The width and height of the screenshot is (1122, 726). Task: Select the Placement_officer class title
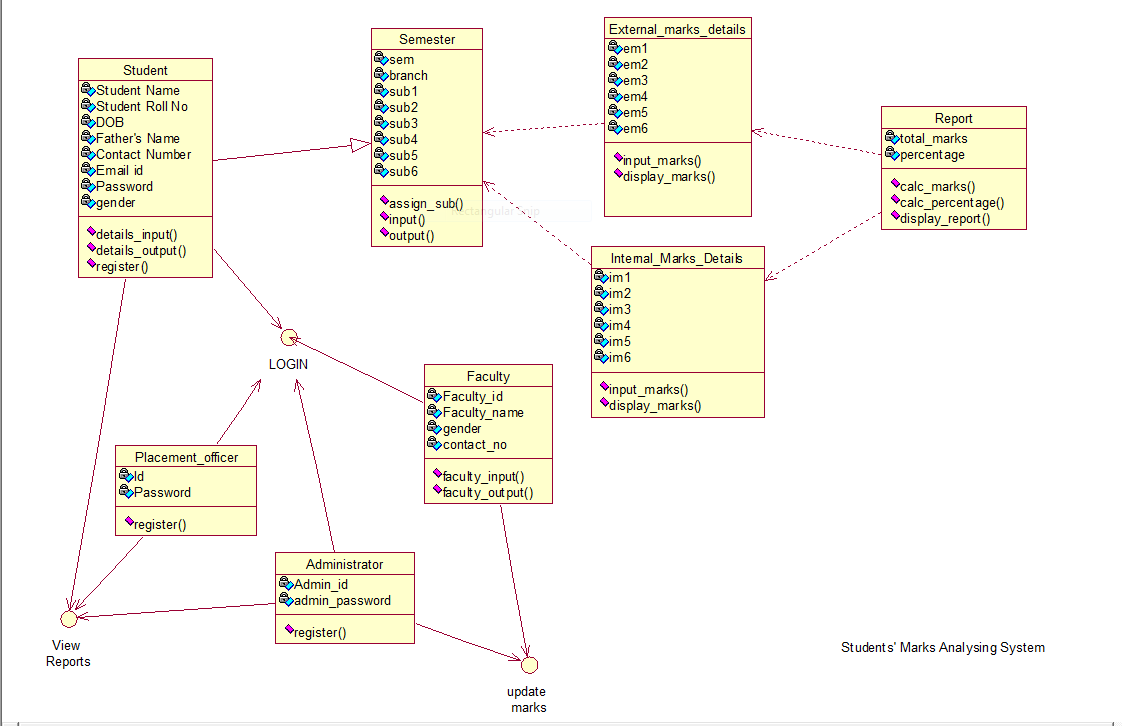[x=186, y=457]
